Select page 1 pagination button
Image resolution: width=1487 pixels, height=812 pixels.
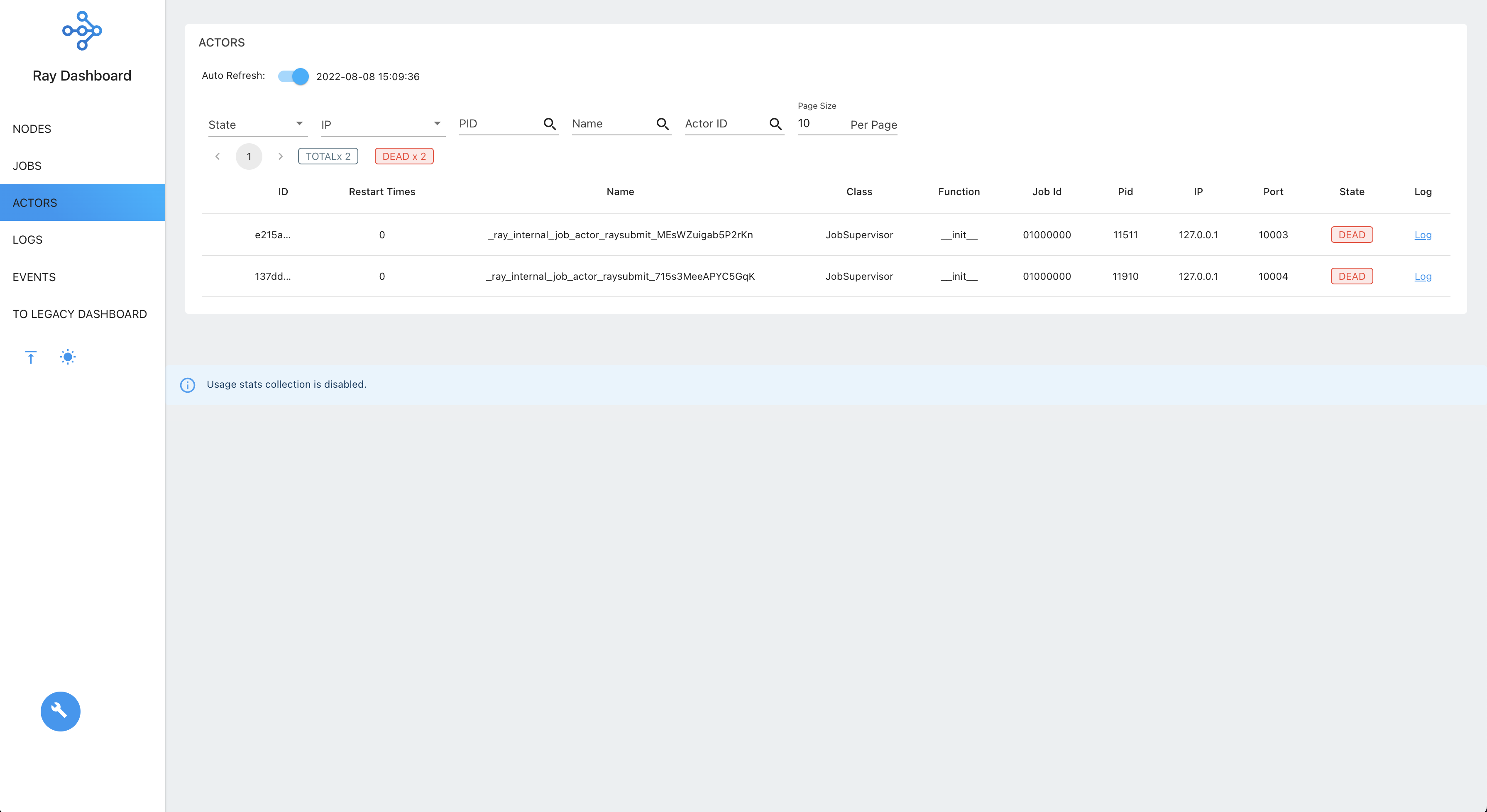tap(249, 157)
